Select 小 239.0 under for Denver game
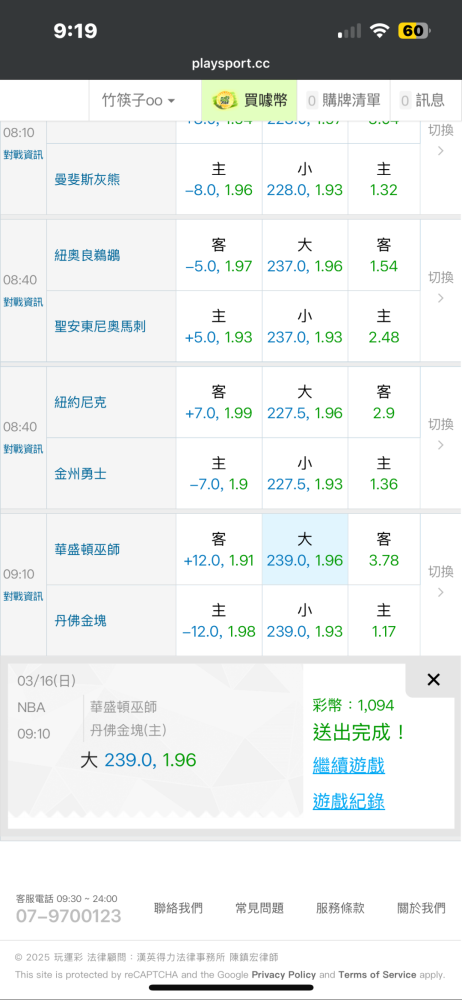Image resolution: width=462 pixels, height=1000 pixels. [305, 621]
